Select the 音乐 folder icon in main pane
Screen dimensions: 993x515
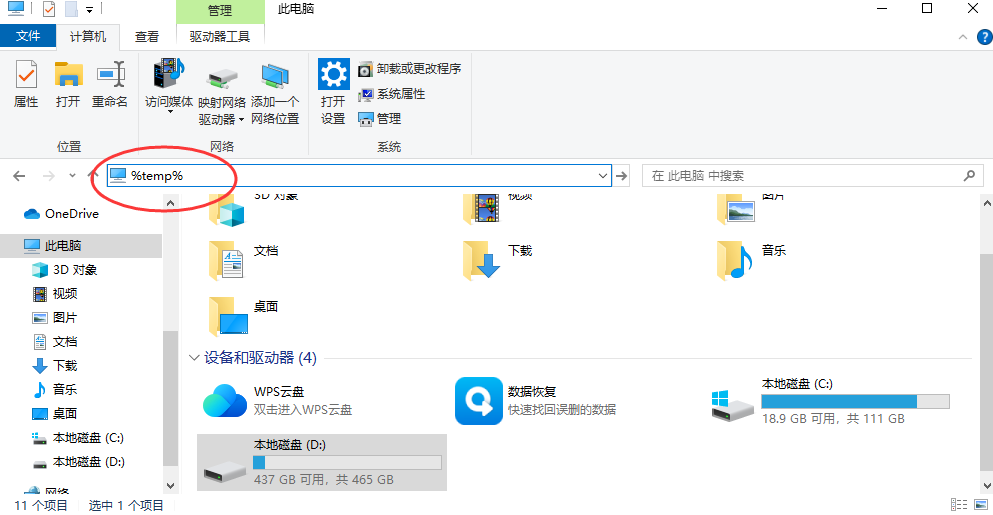735,260
